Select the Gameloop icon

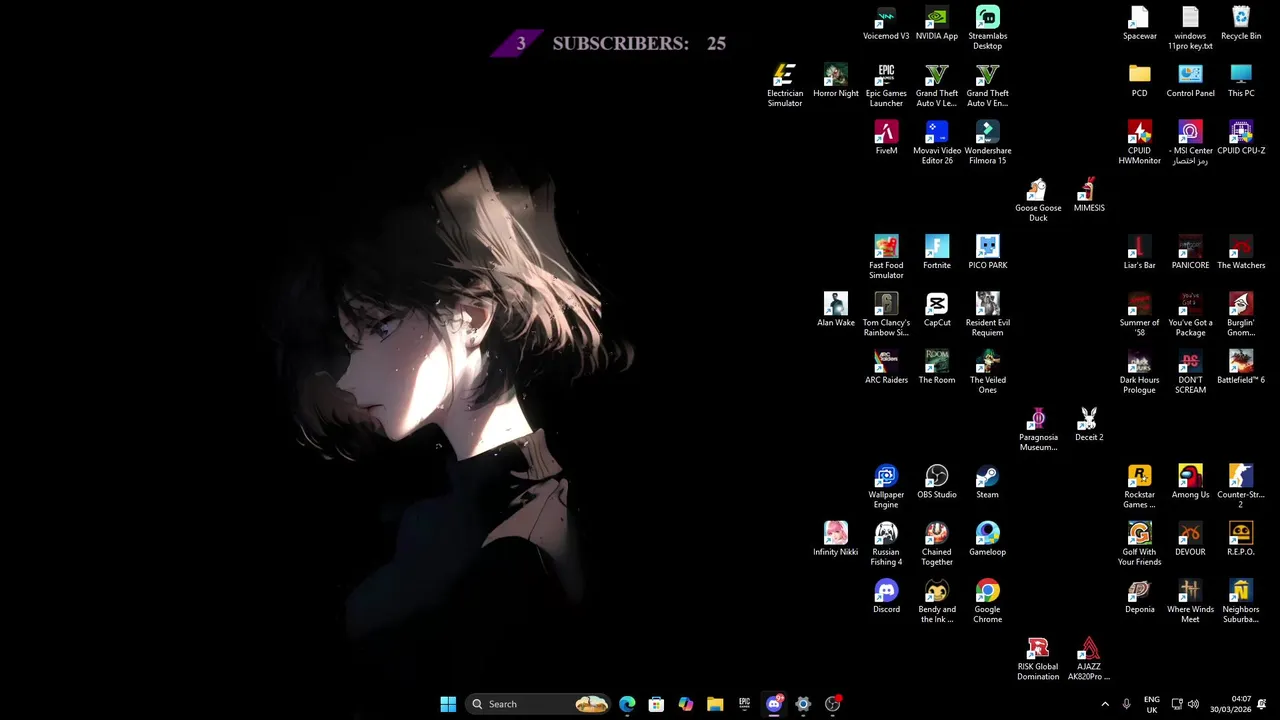(987, 539)
